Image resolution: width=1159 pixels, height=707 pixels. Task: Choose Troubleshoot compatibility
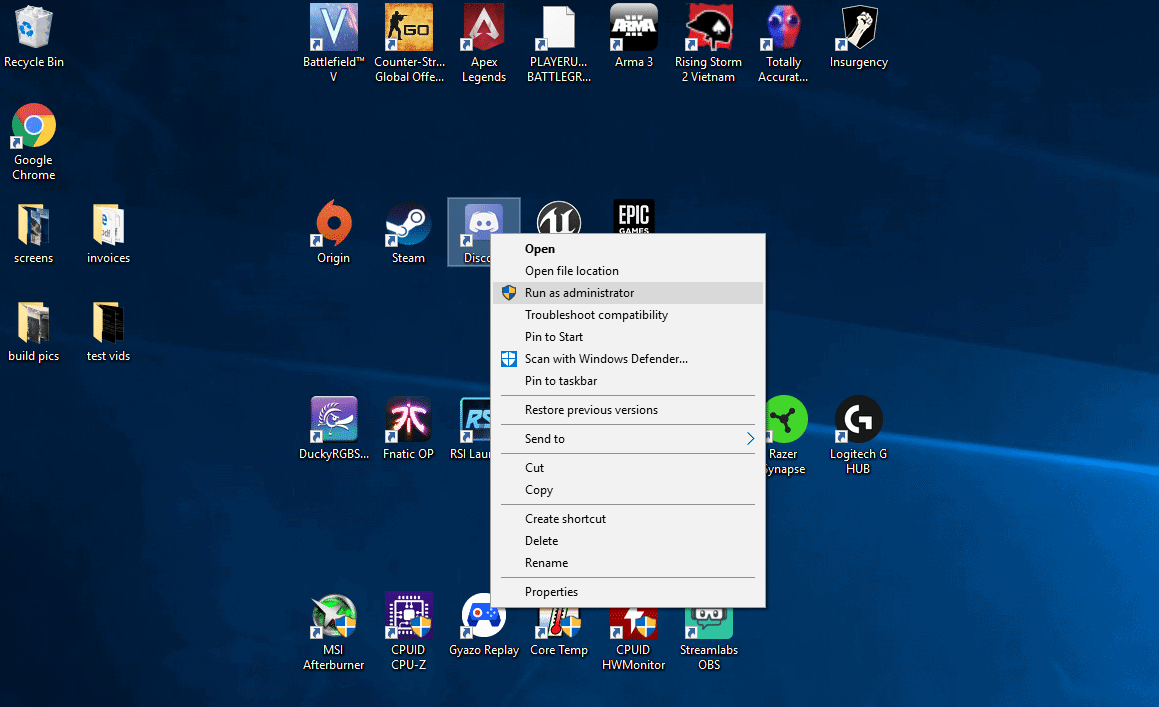click(x=628, y=315)
